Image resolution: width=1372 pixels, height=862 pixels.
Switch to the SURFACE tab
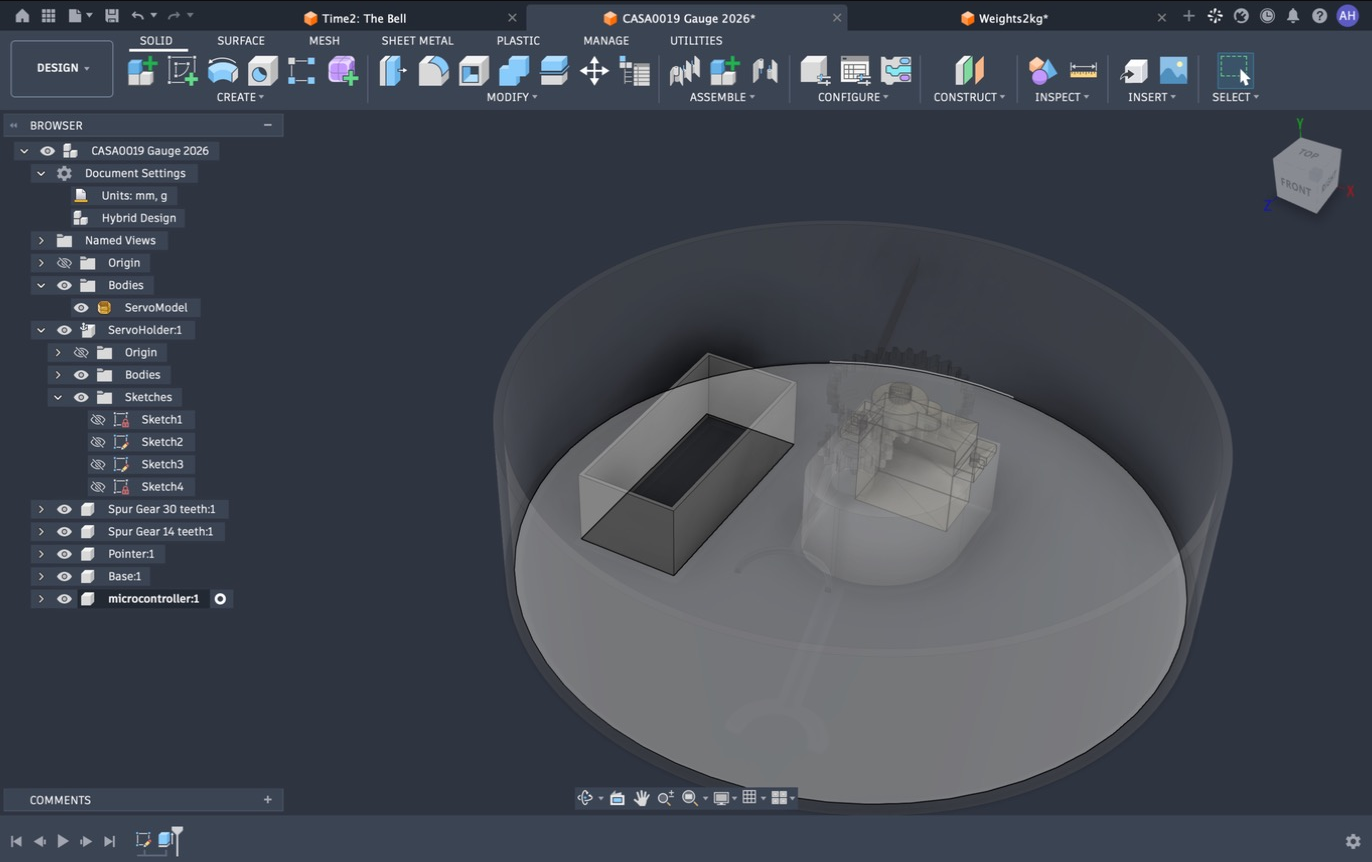pyautogui.click(x=241, y=41)
